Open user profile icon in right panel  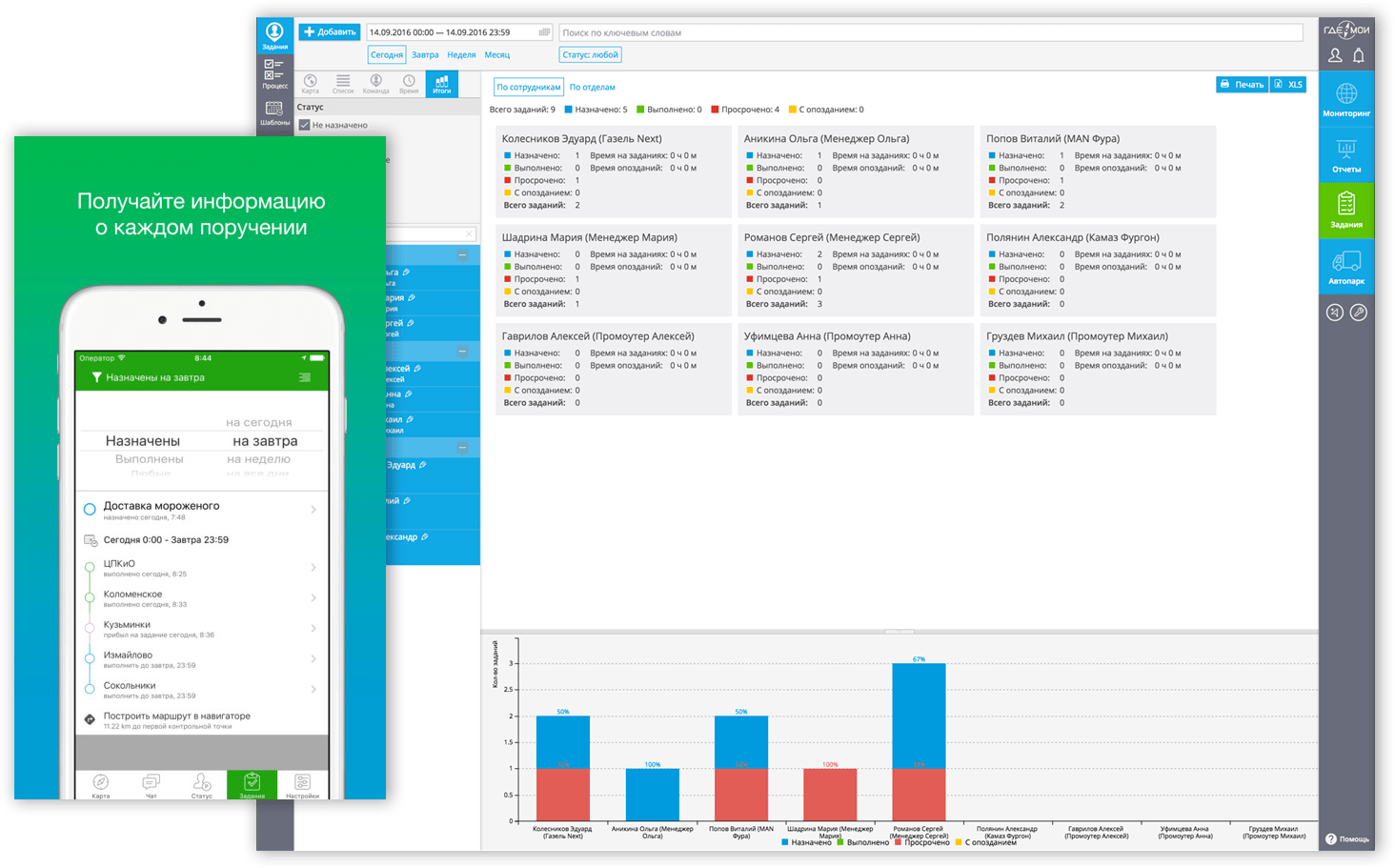1335,55
